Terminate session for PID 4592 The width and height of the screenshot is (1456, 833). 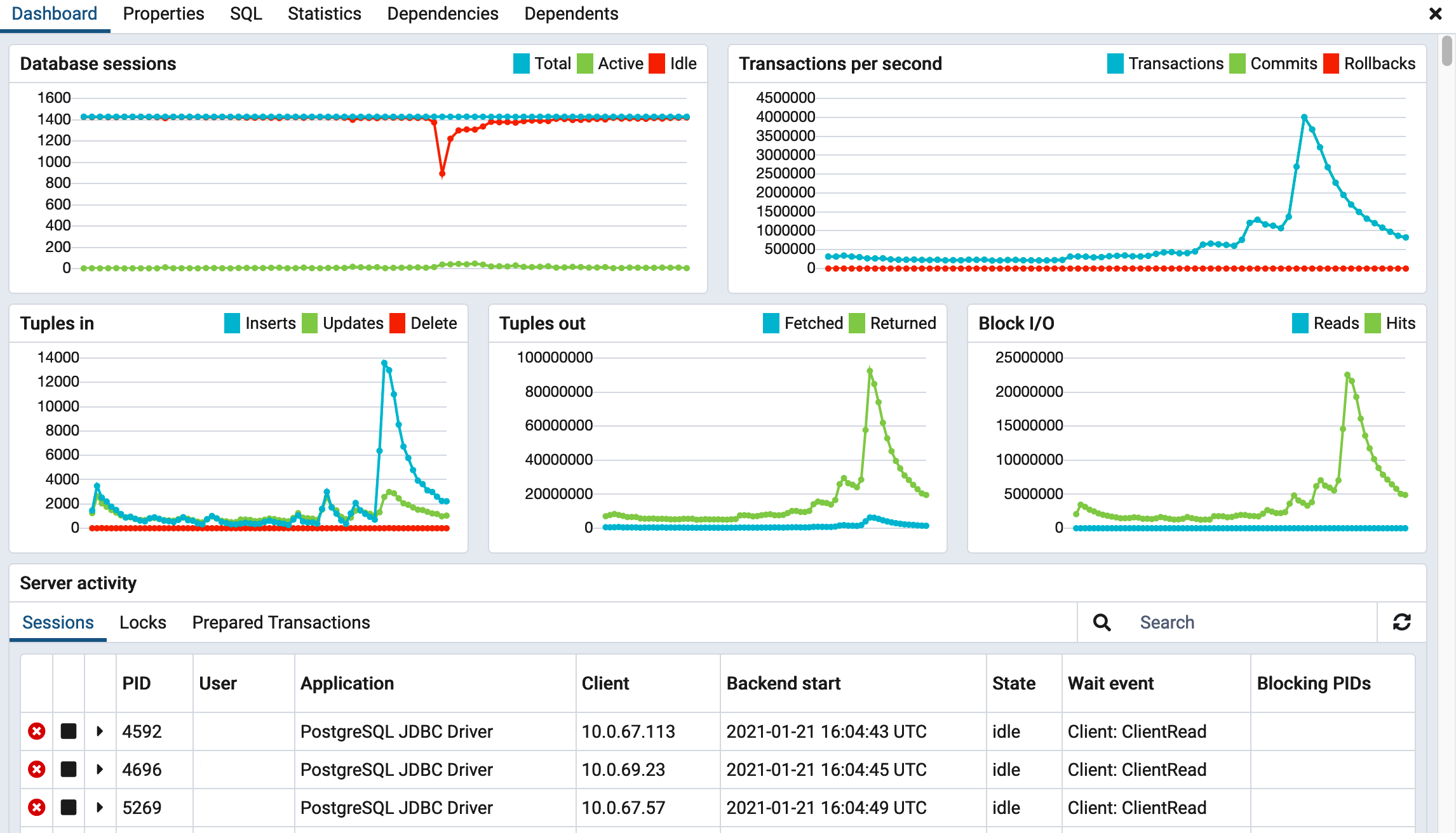pyautogui.click(x=37, y=731)
